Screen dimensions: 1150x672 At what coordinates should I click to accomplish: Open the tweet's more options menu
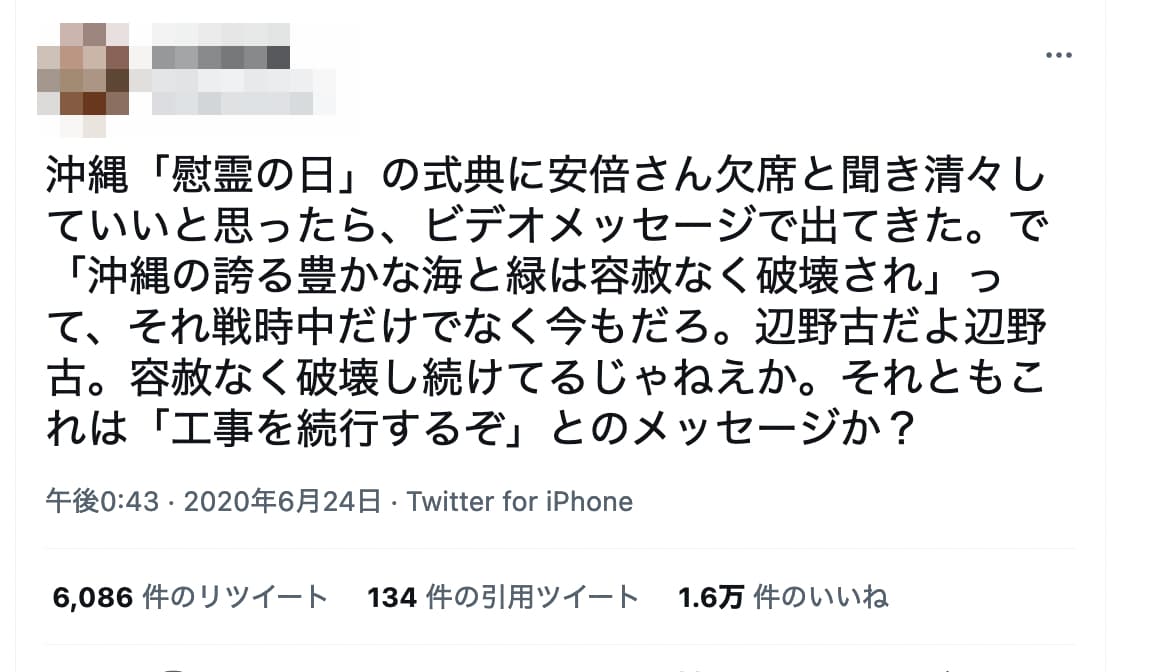pyautogui.click(x=1058, y=55)
